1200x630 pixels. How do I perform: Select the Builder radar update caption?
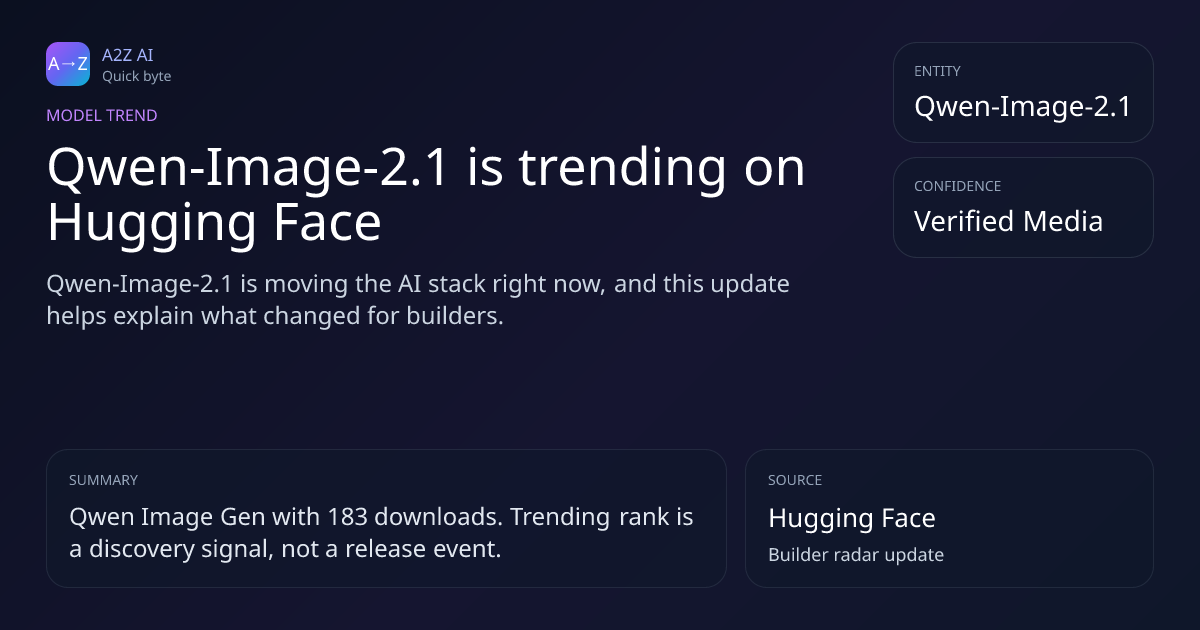pos(856,555)
